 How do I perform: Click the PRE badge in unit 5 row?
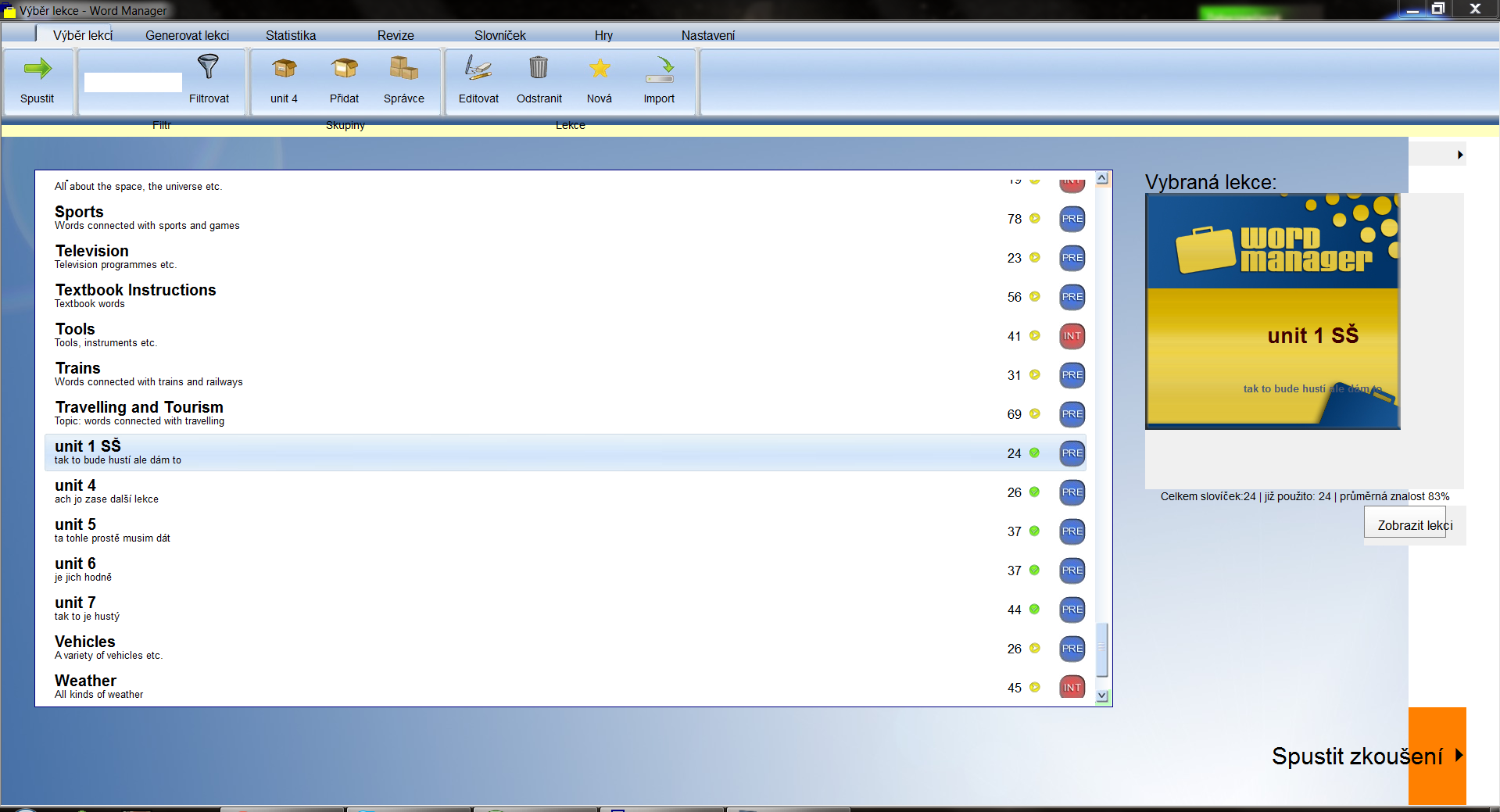pyautogui.click(x=1072, y=531)
